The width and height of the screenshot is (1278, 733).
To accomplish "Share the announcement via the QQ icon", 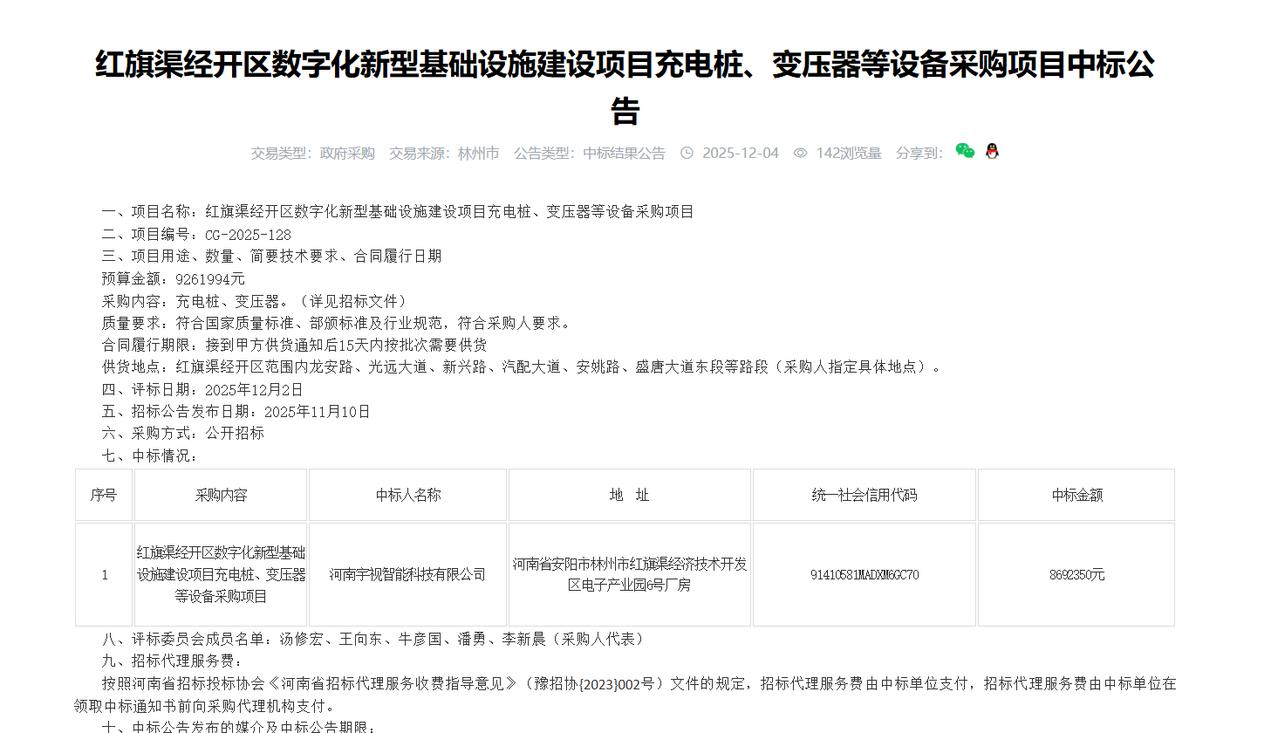I will (x=989, y=152).
